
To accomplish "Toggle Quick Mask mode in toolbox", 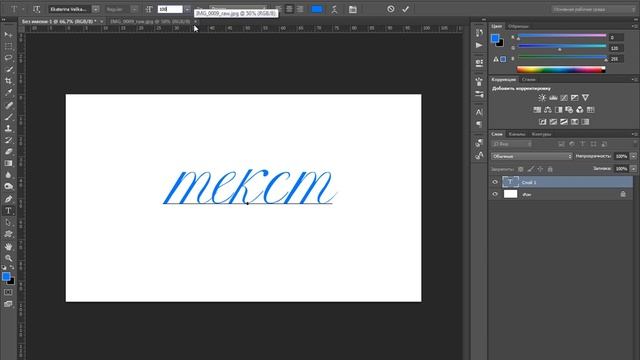I will (x=8, y=292).
